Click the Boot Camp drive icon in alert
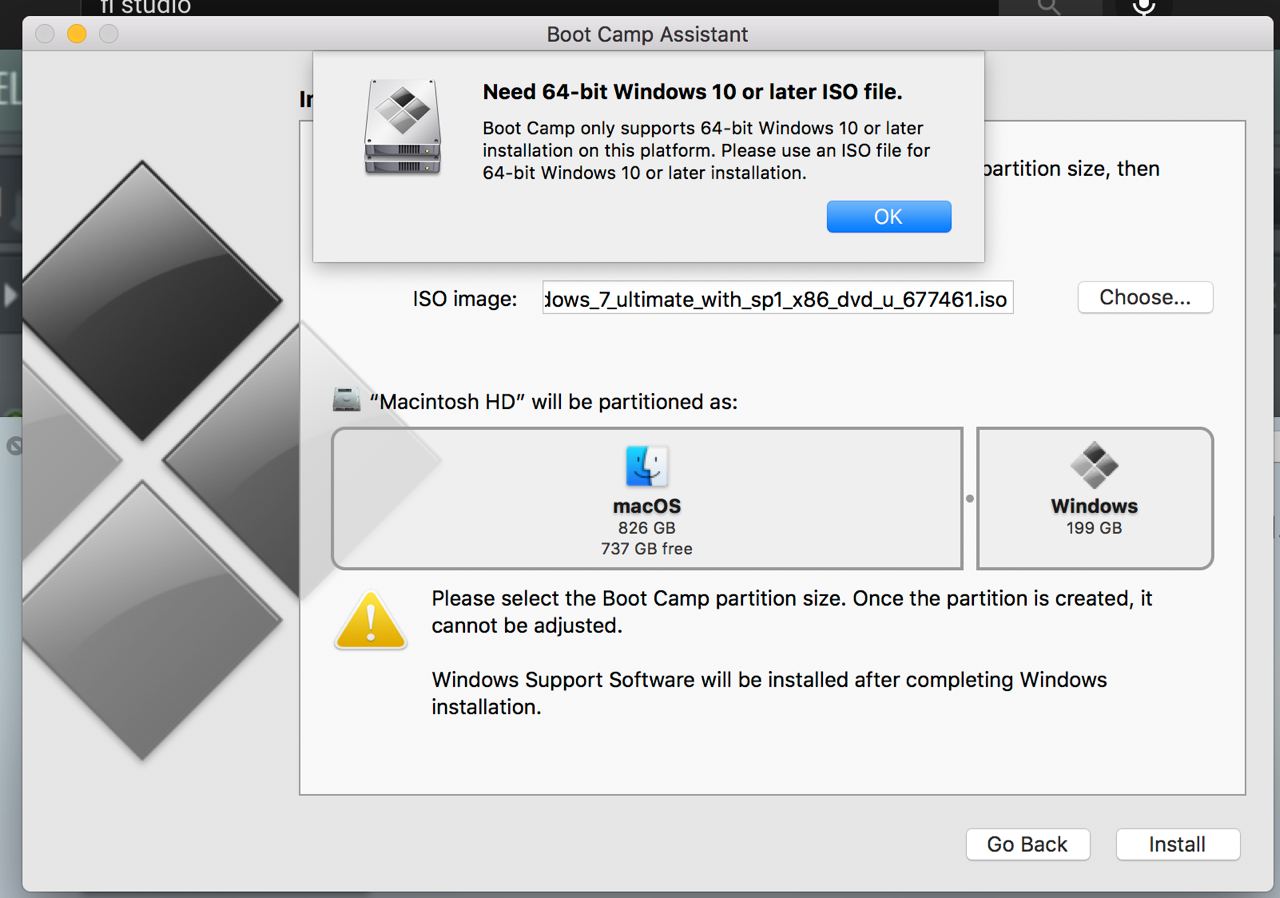 click(403, 129)
